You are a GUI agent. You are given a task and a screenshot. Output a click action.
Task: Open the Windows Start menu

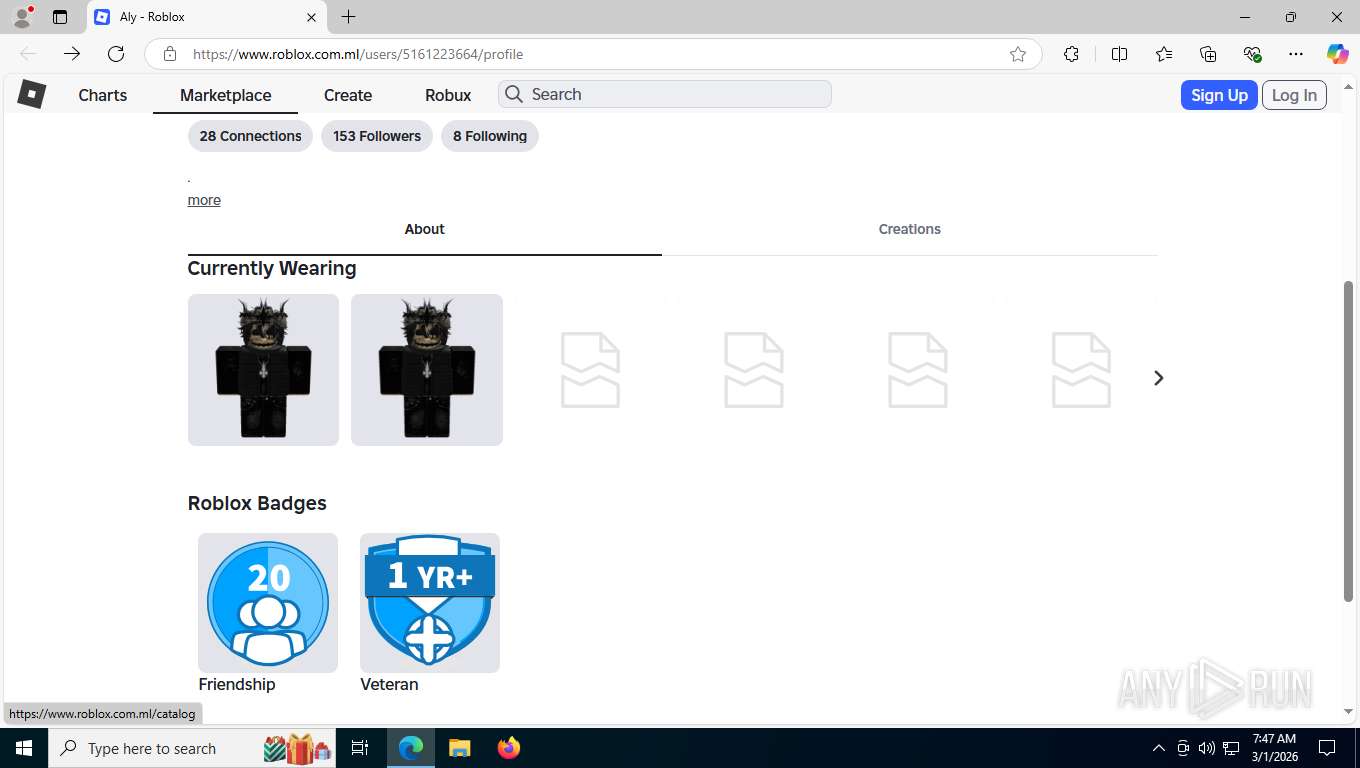click(x=23, y=748)
